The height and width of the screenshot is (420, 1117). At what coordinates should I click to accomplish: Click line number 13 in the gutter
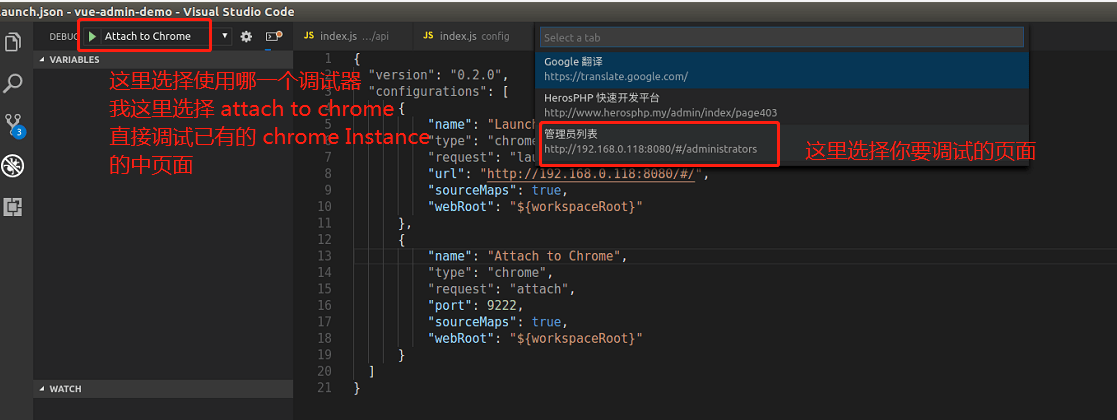click(325, 256)
